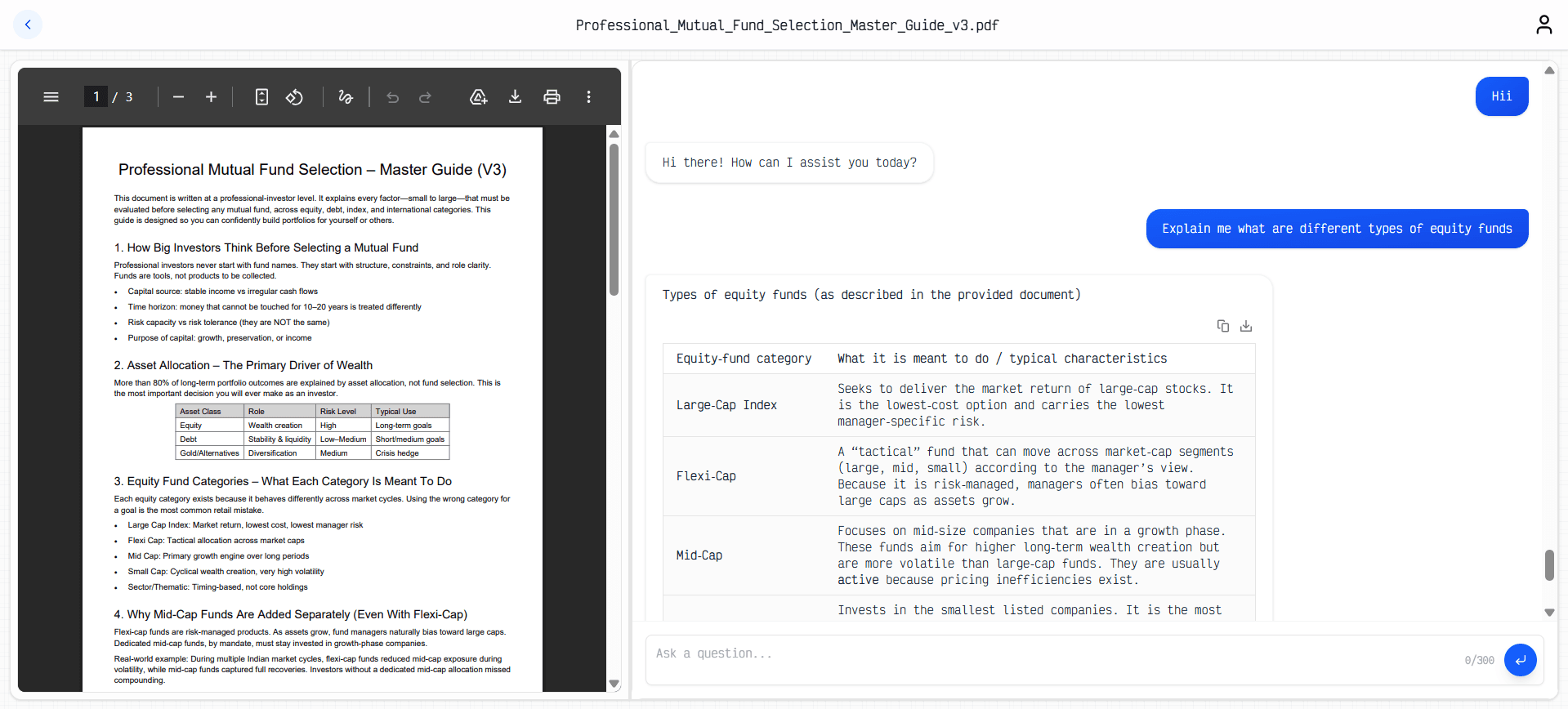Click the PDF vertical scrollbar thumb
This screenshot has height=709, width=1568.
(614, 219)
